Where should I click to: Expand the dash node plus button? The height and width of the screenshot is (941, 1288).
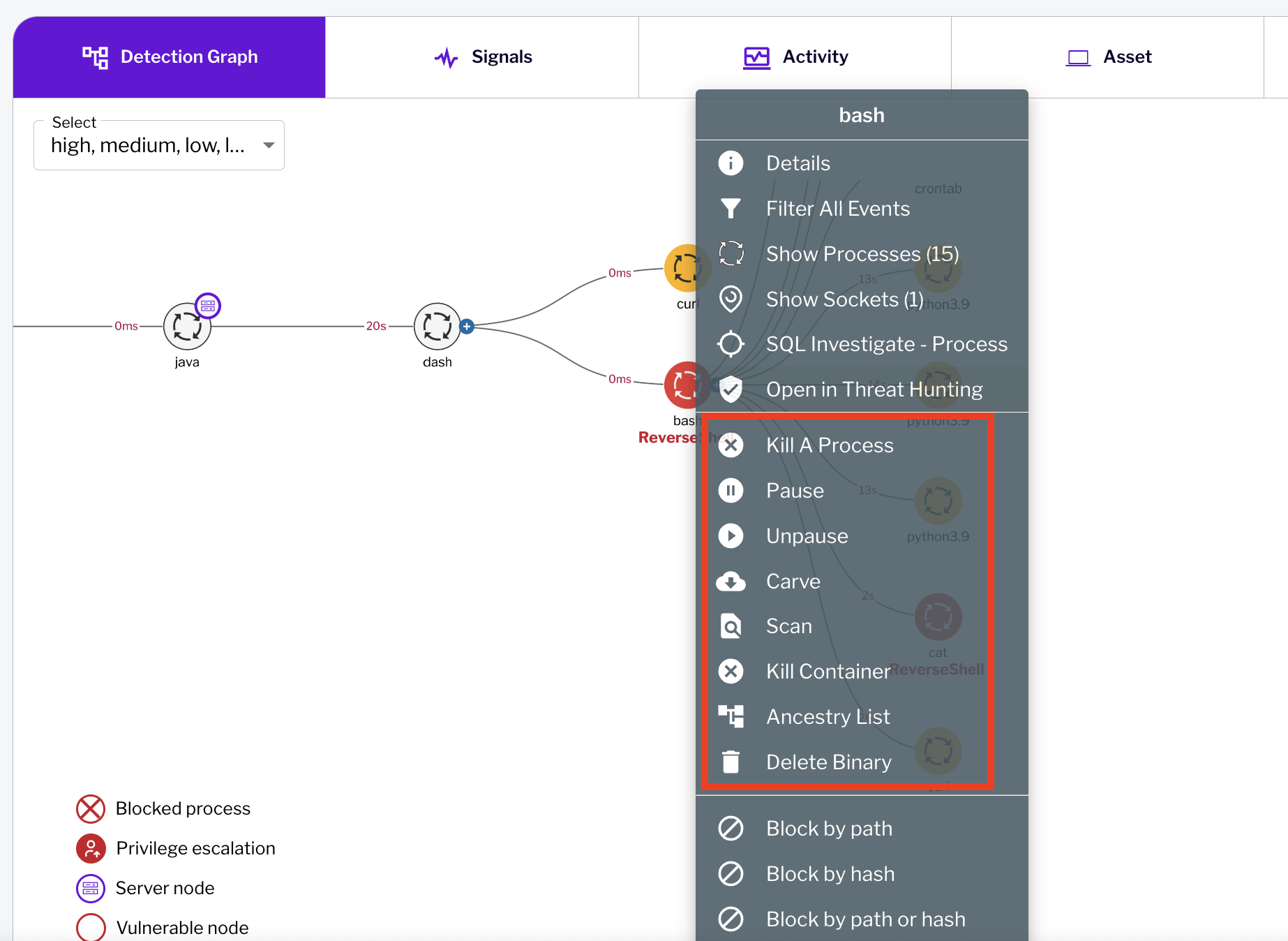[467, 326]
